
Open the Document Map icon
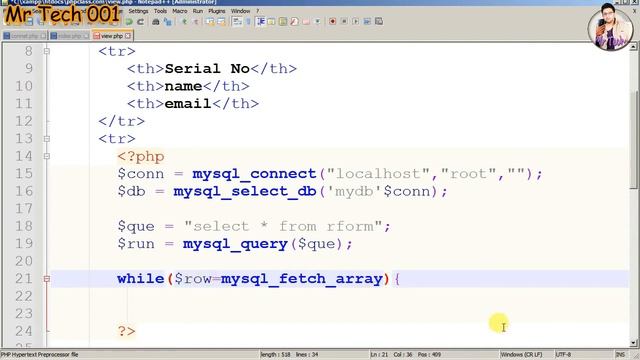point(282,22)
